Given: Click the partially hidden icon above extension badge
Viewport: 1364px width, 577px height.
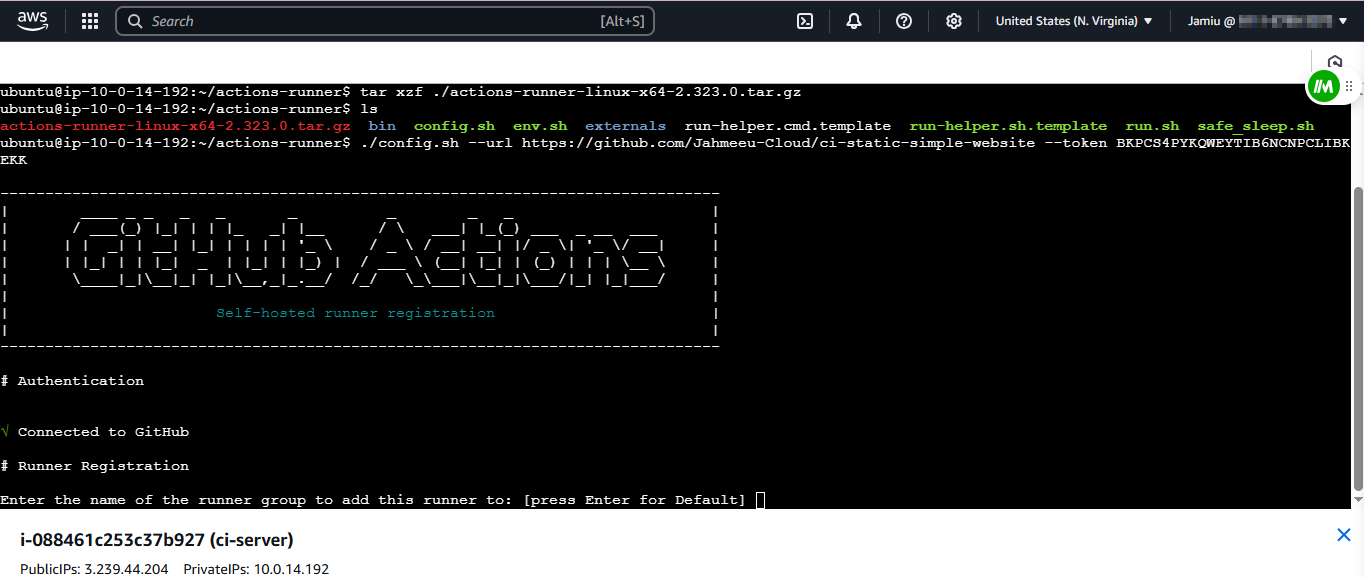Looking at the screenshot, I should click(x=1334, y=61).
